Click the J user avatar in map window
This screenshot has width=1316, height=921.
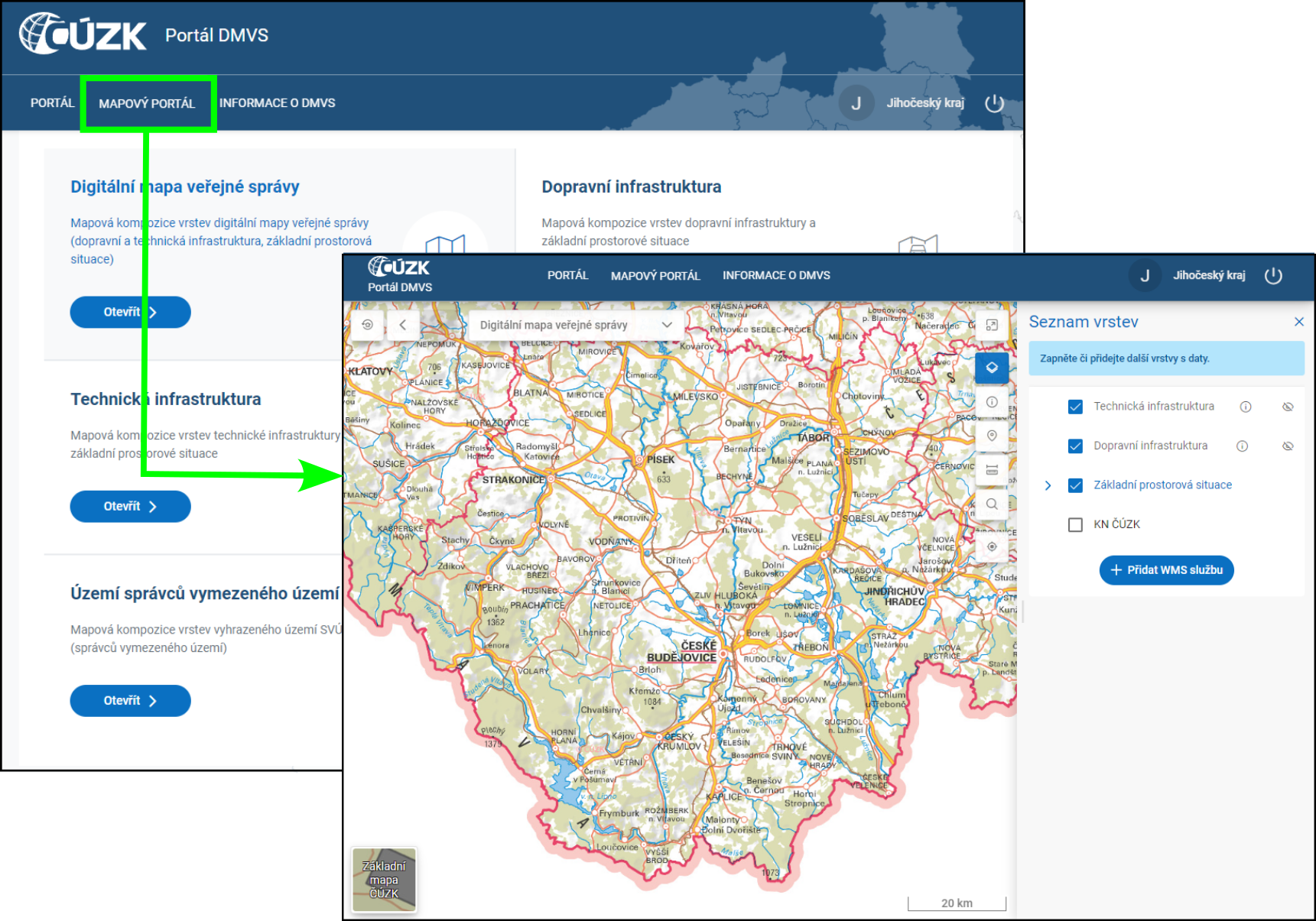(1145, 276)
